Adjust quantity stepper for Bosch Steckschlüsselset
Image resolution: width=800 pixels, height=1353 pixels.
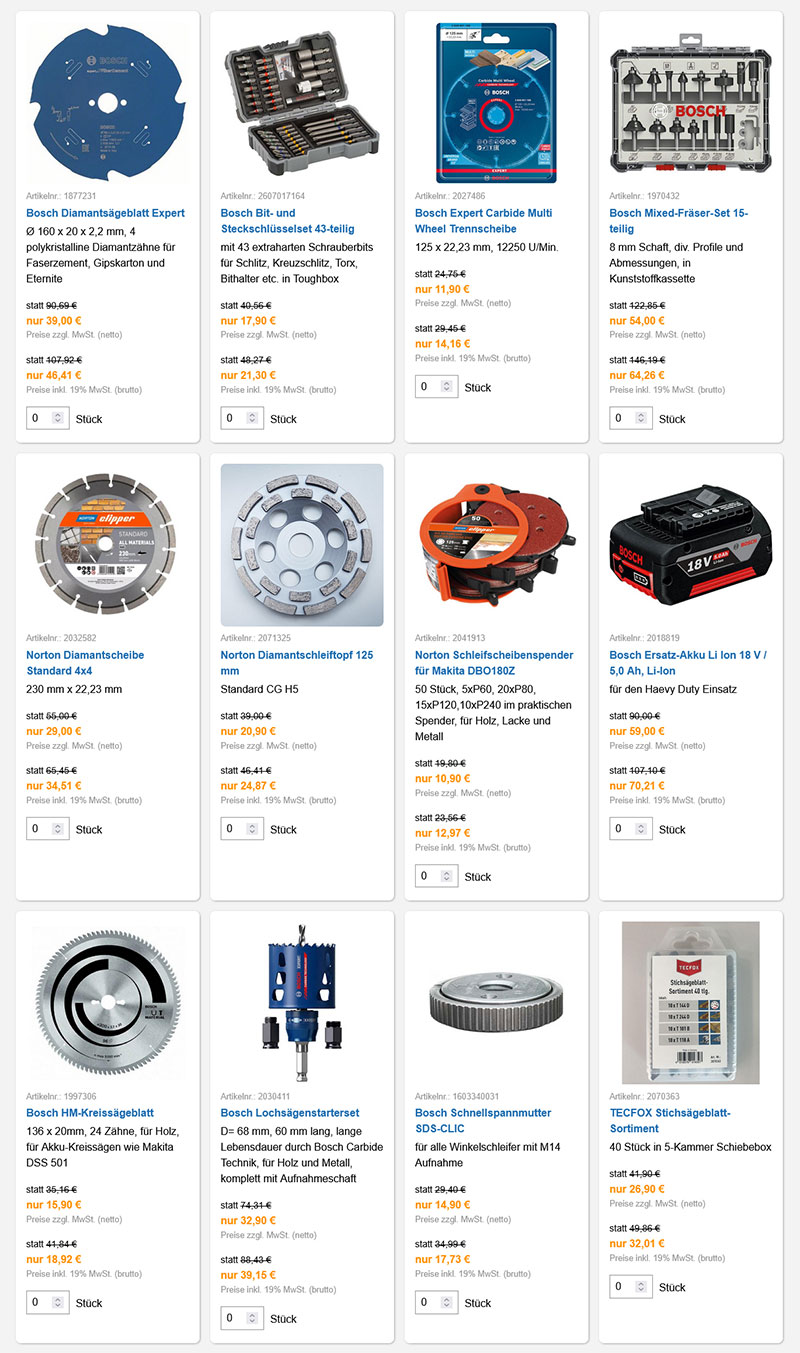tap(252, 418)
